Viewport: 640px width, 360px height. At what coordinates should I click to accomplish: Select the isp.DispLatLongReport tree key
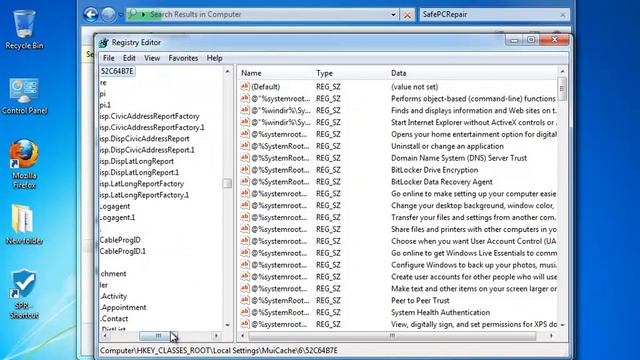(x=137, y=161)
